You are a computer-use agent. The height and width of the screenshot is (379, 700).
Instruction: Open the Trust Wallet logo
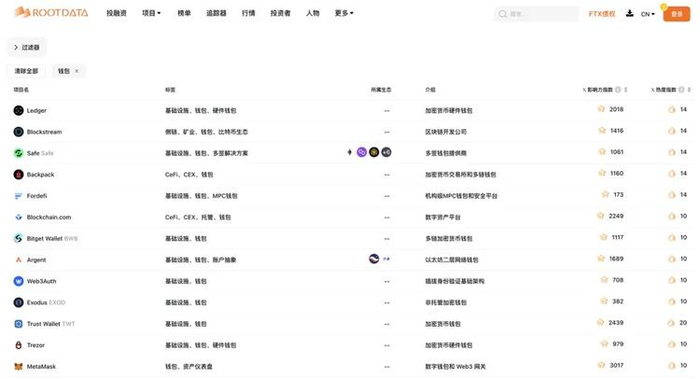click(18, 324)
